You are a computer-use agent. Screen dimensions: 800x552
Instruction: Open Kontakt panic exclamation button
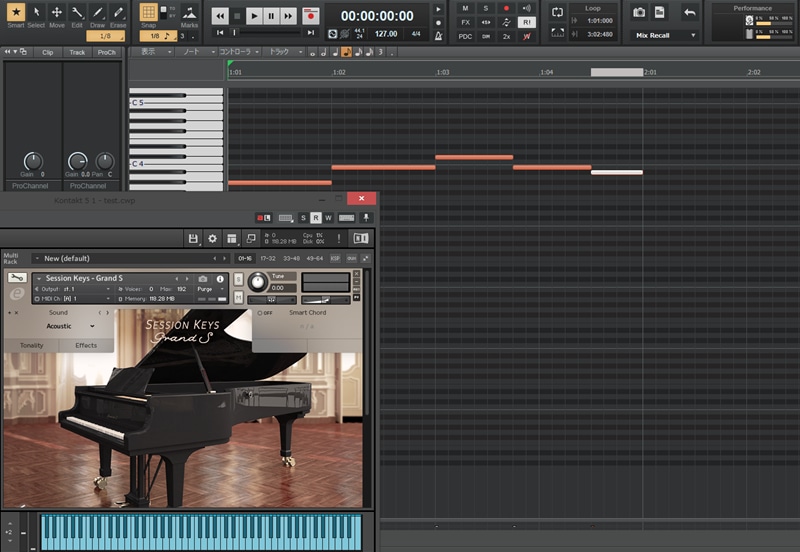coord(339,238)
